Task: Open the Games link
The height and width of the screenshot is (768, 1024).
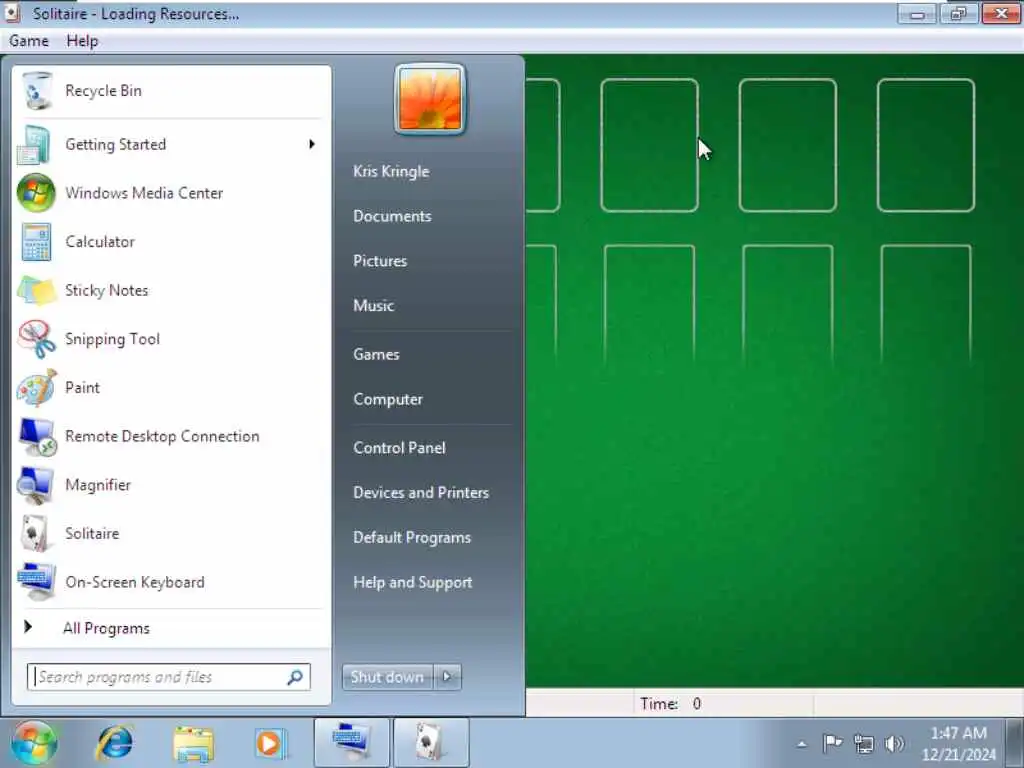Action: point(376,355)
